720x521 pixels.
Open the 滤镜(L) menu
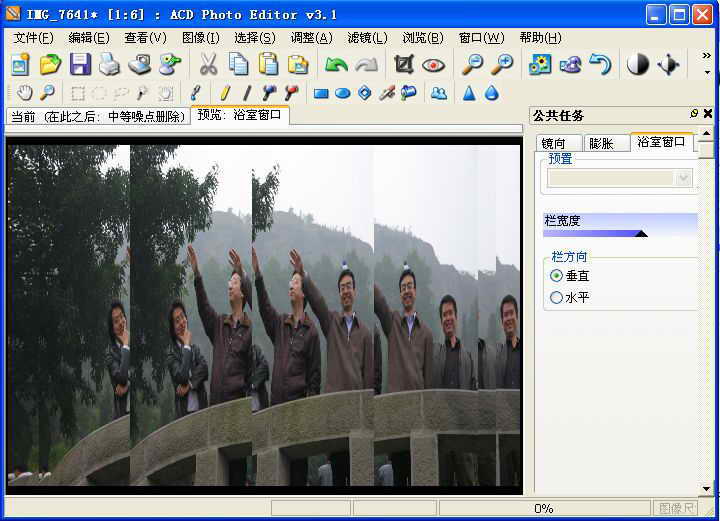(x=367, y=38)
